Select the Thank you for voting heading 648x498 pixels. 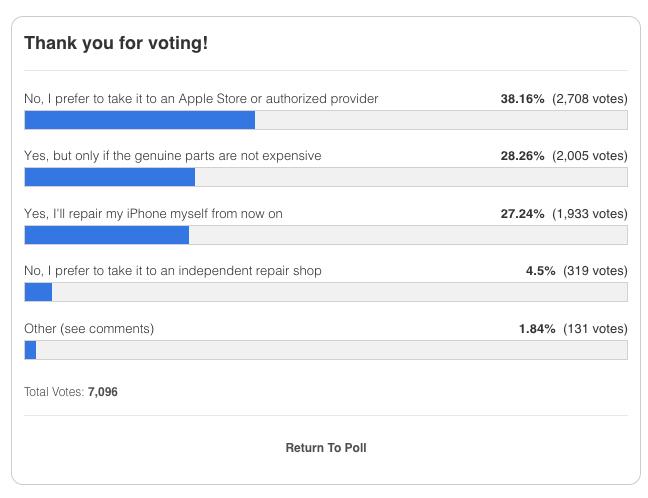tap(116, 43)
